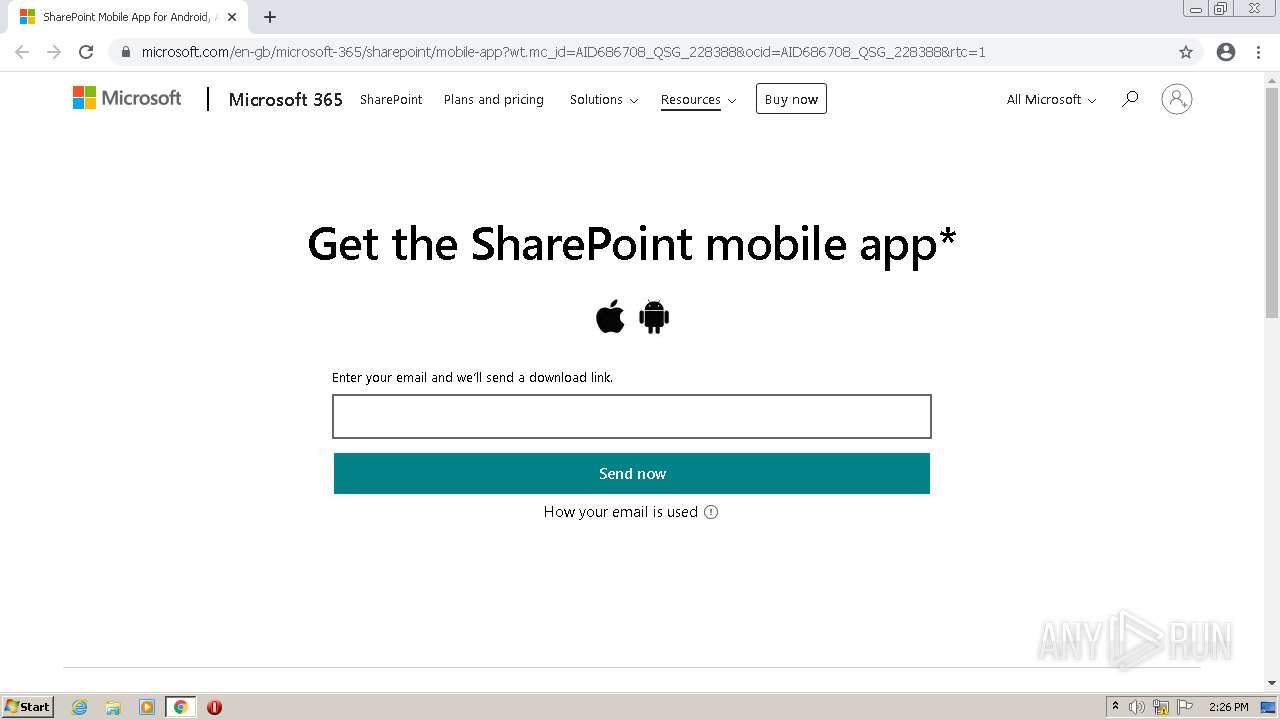Open the SharePoint nav link
The width and height of the screenshot is (1280, 720).
[x=391, y=99]
